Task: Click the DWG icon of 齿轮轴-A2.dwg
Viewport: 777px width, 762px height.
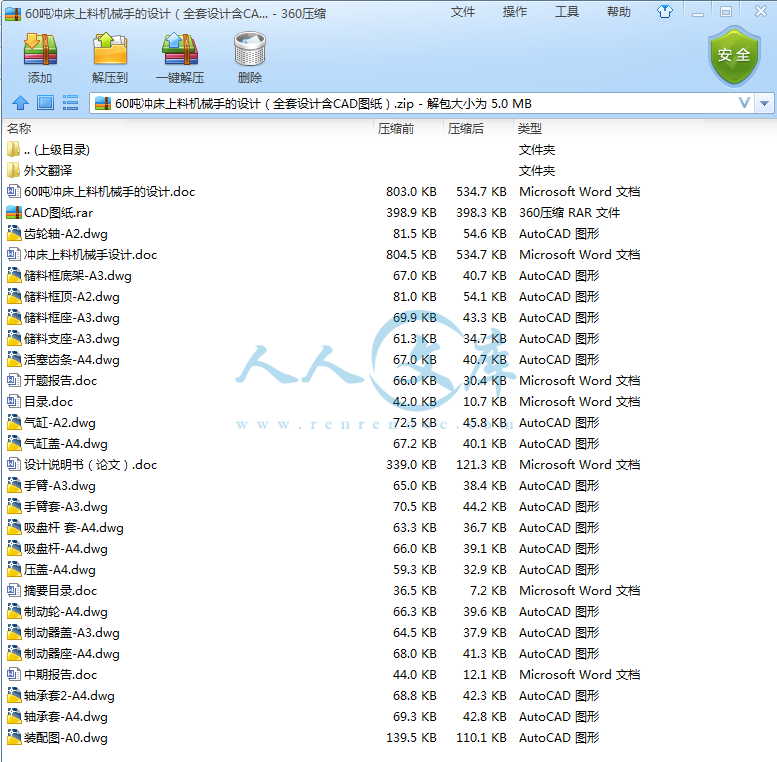Action: 14,233
